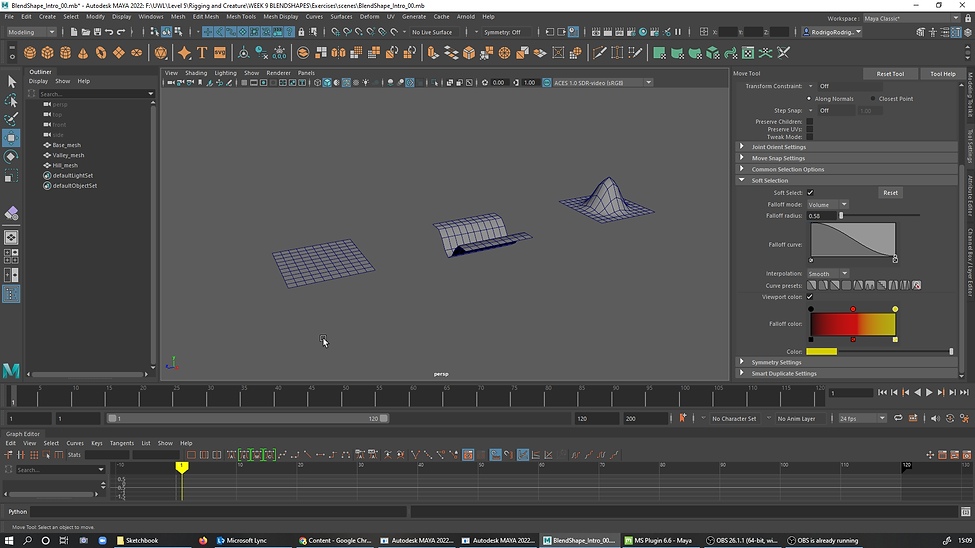975x548 pixels.
Task: Click the play forwards button
Action: 929,392
